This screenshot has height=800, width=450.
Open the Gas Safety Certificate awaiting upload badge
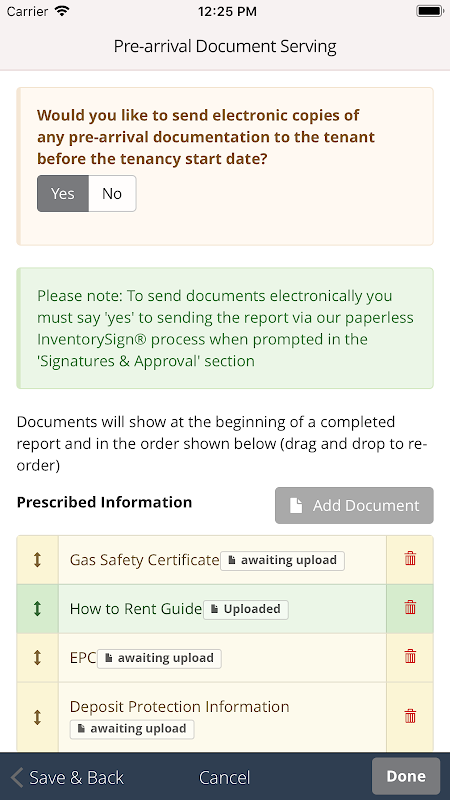point(282,560)
